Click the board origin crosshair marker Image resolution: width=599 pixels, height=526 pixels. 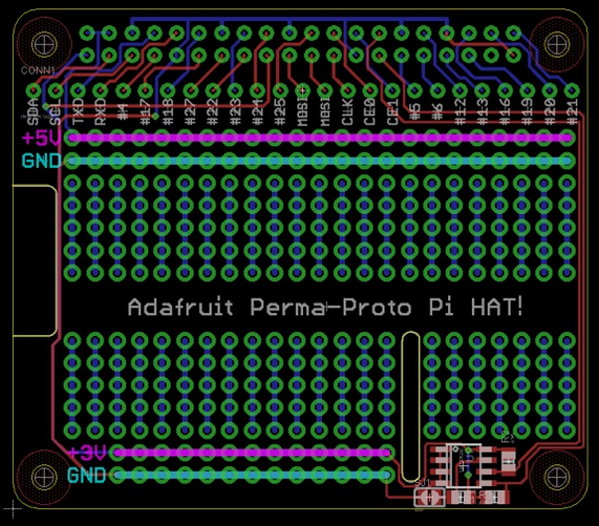[x=13, y=508]
